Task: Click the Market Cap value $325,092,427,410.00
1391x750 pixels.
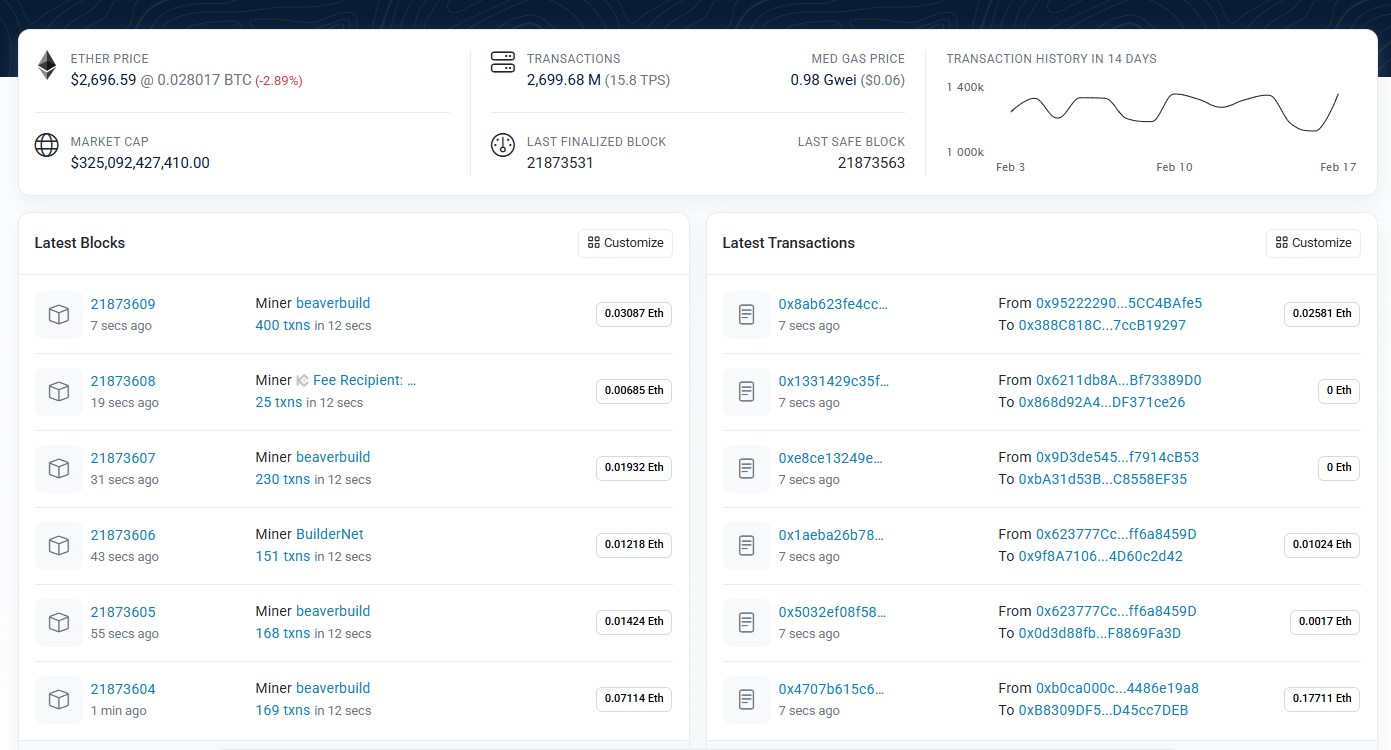Action: (140, 163)
